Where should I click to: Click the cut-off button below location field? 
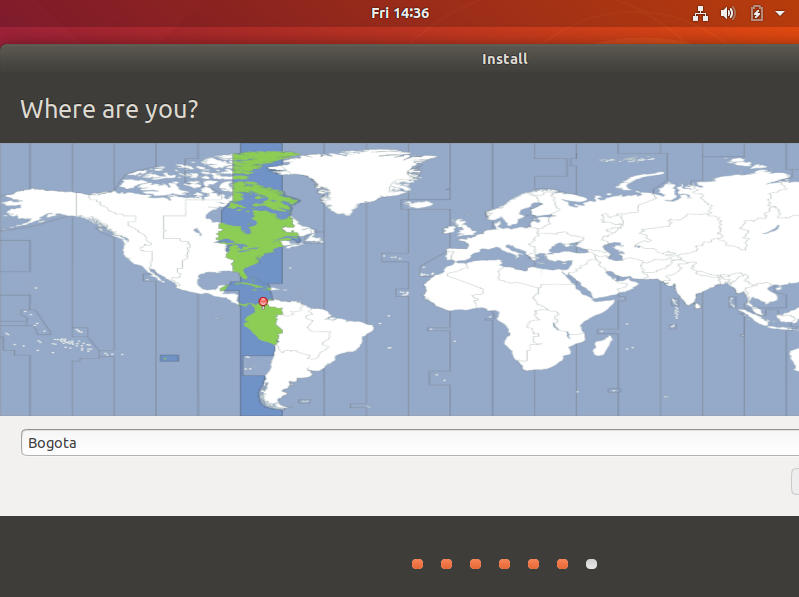(794, 482)
